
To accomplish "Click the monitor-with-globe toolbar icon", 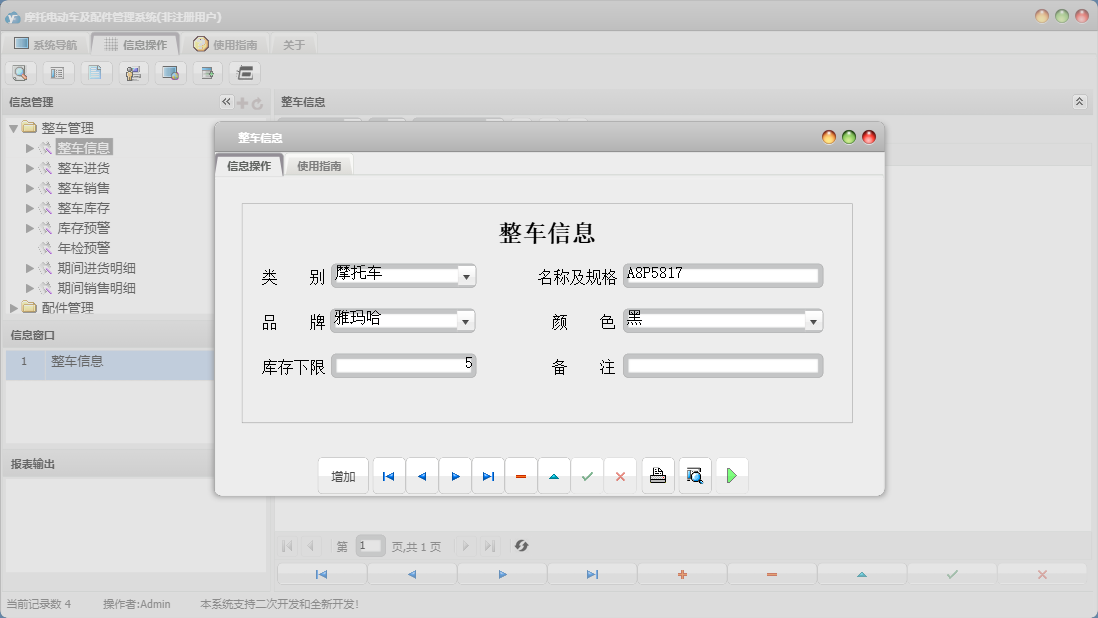I will (170, 72).
